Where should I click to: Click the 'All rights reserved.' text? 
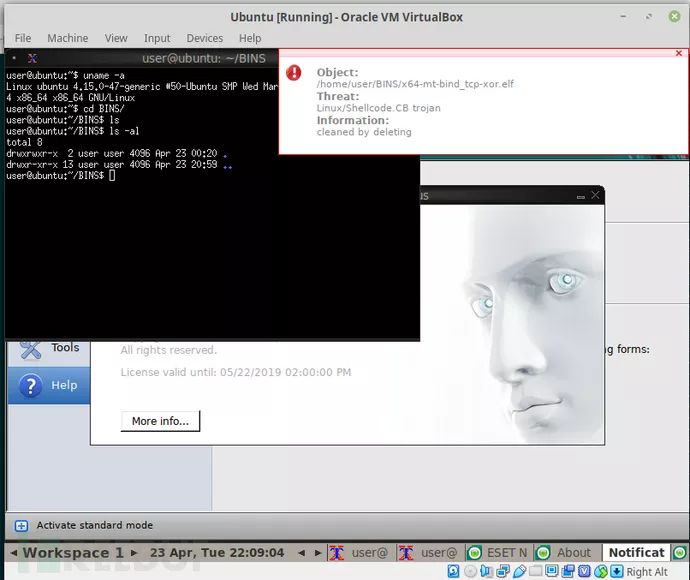[169, 350]
